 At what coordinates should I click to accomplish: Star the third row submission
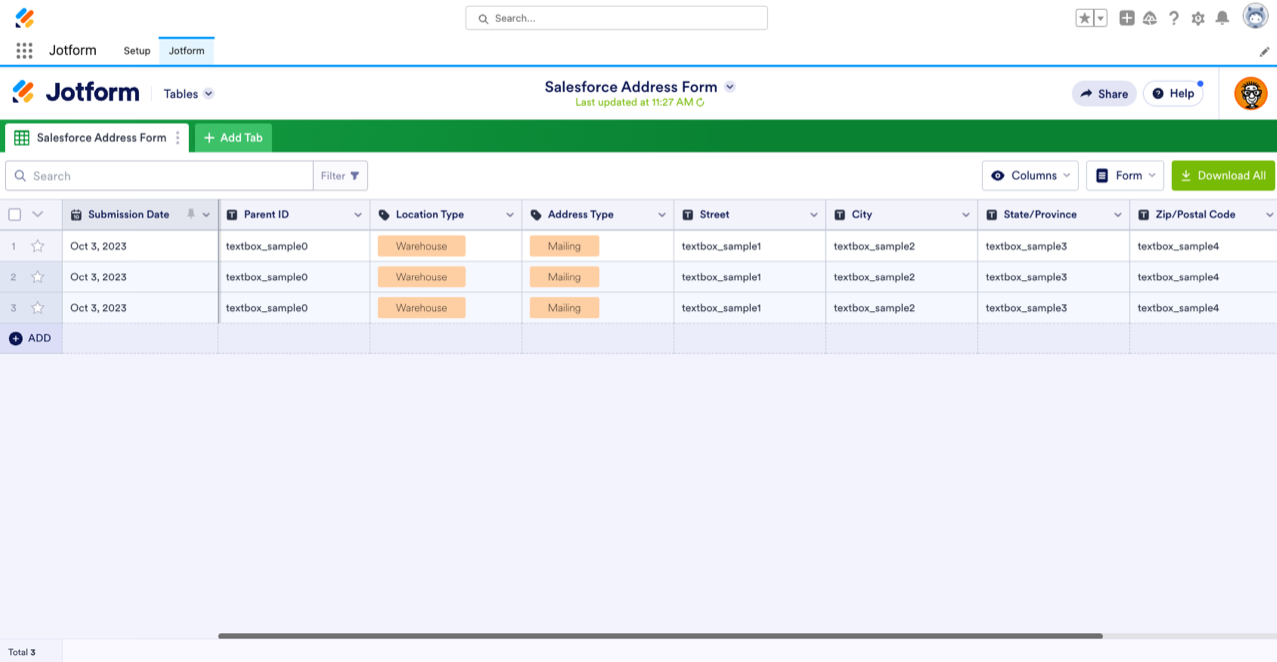pyautogui.click(x=38, y=308)
